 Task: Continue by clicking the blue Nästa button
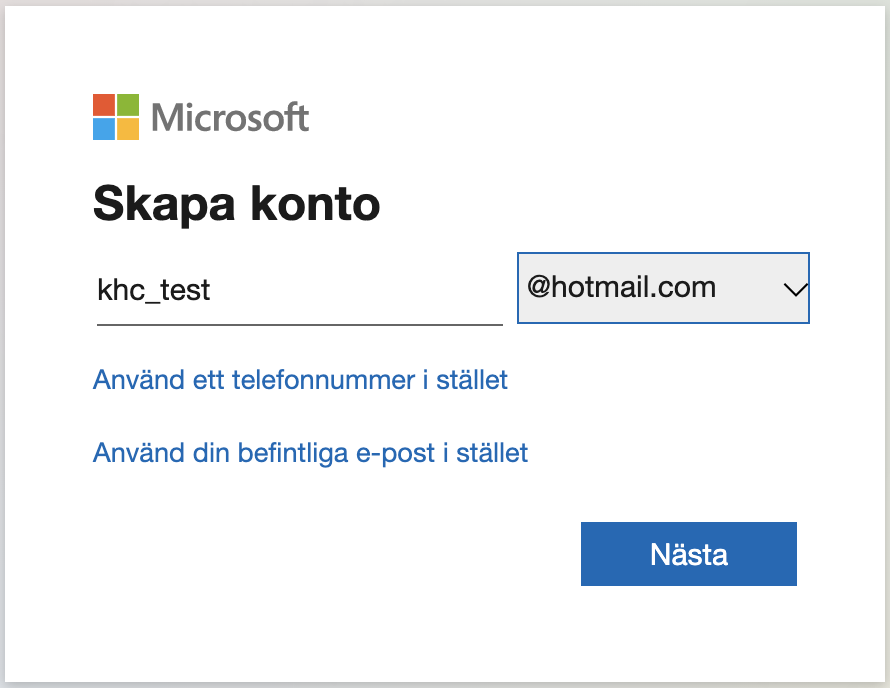(689, 554)
